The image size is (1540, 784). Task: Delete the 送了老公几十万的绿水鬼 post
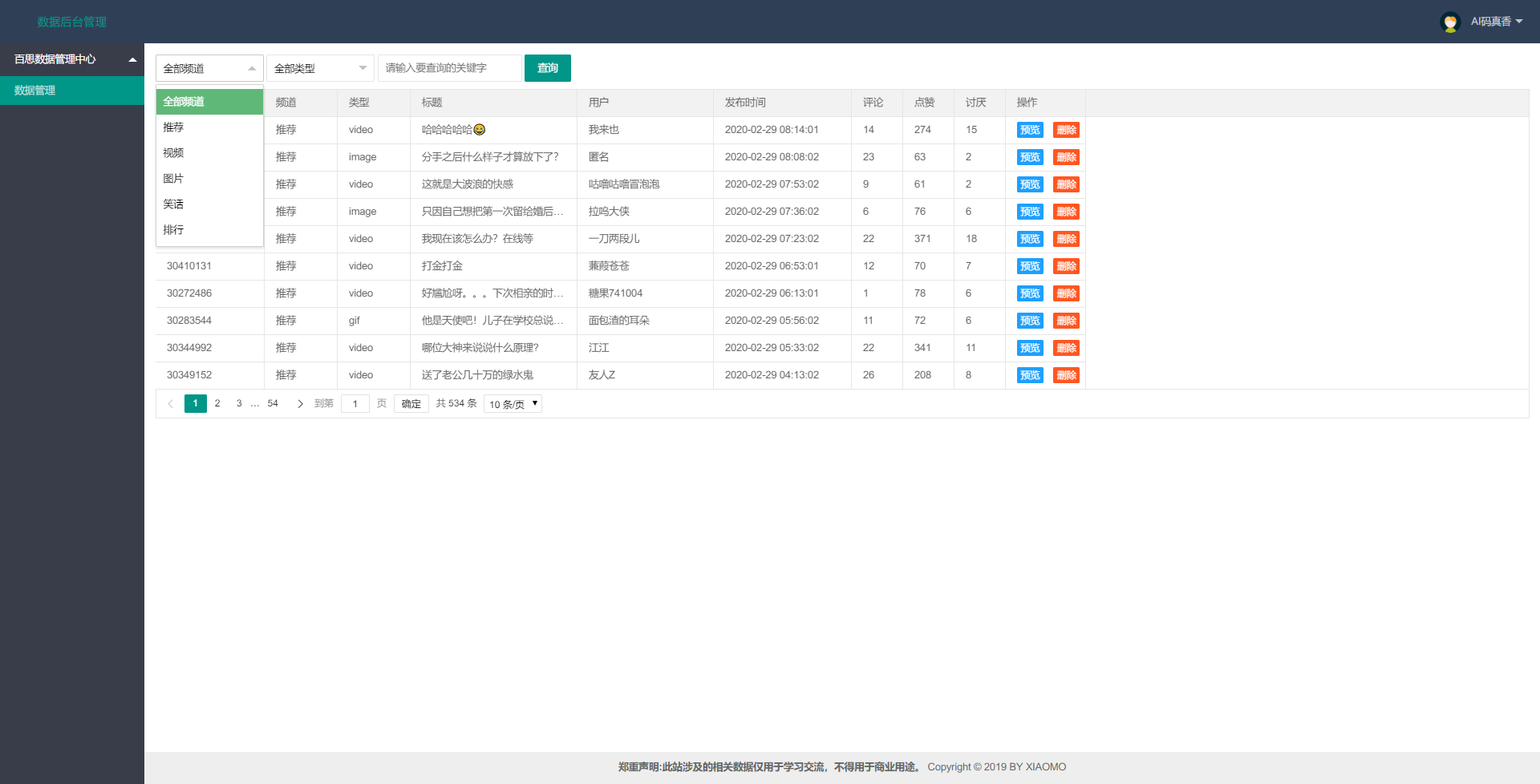click(x=1066, y=375)
